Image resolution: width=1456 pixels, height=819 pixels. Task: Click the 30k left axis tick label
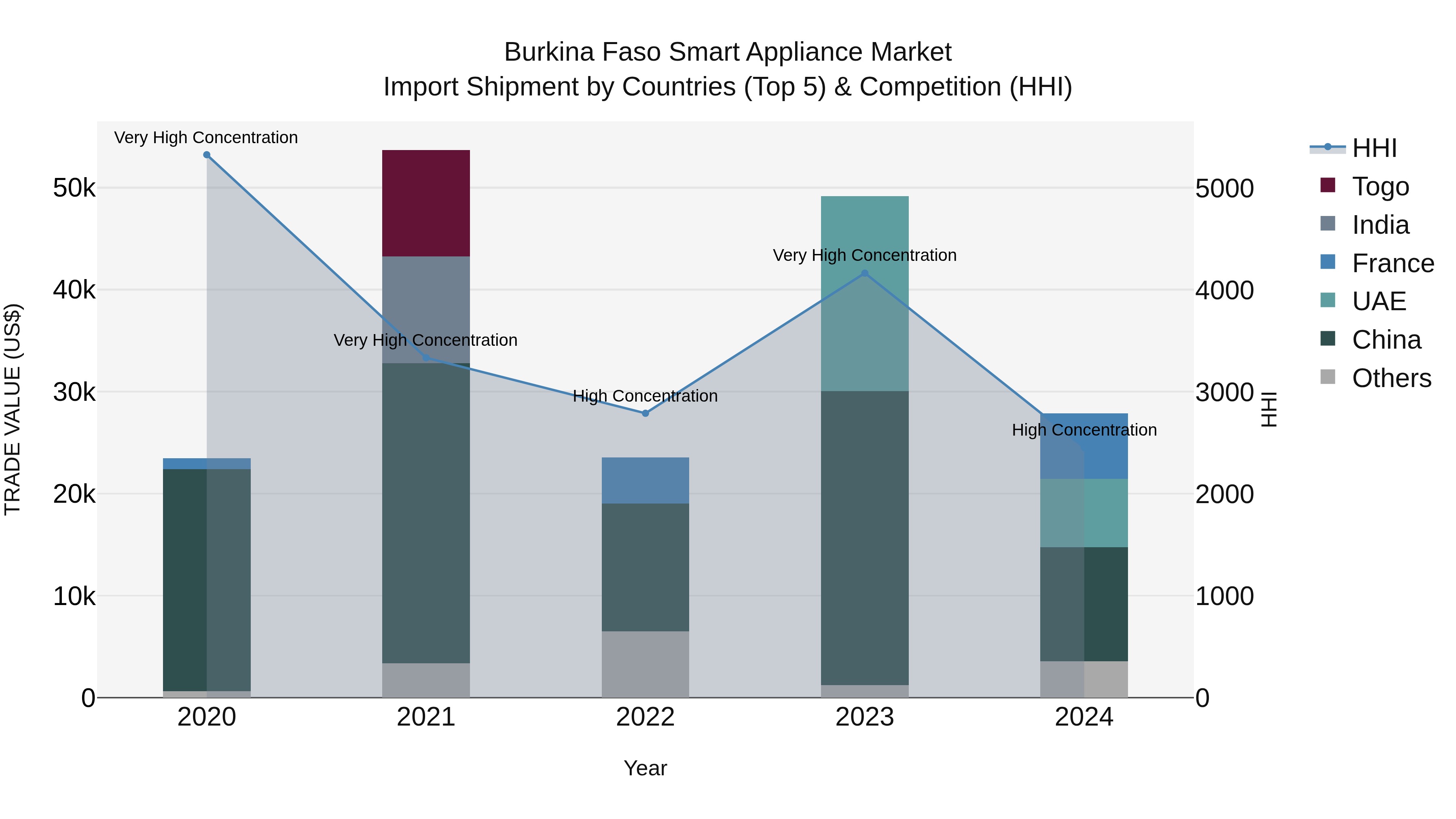click(74, 392)
